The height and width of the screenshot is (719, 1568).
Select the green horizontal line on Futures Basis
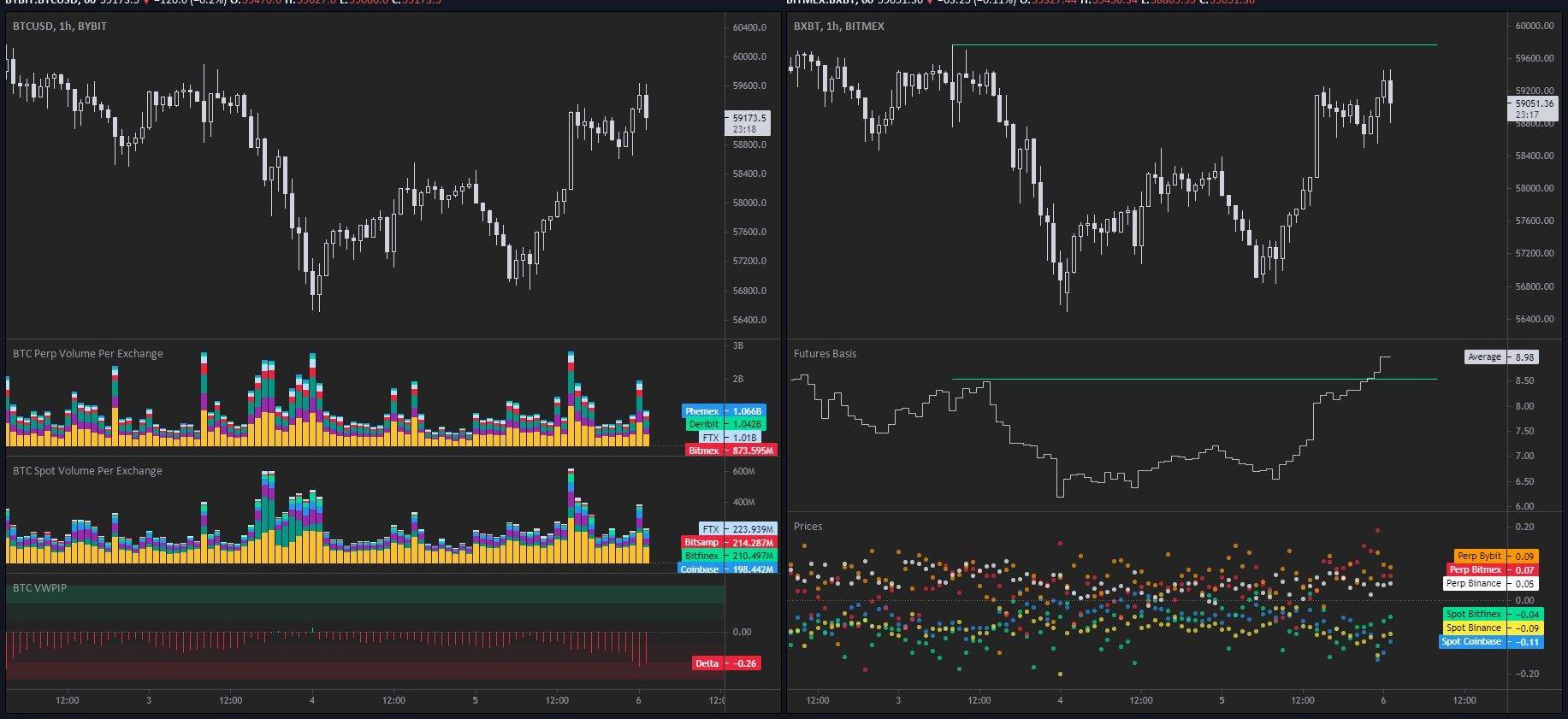(1198, 379)
